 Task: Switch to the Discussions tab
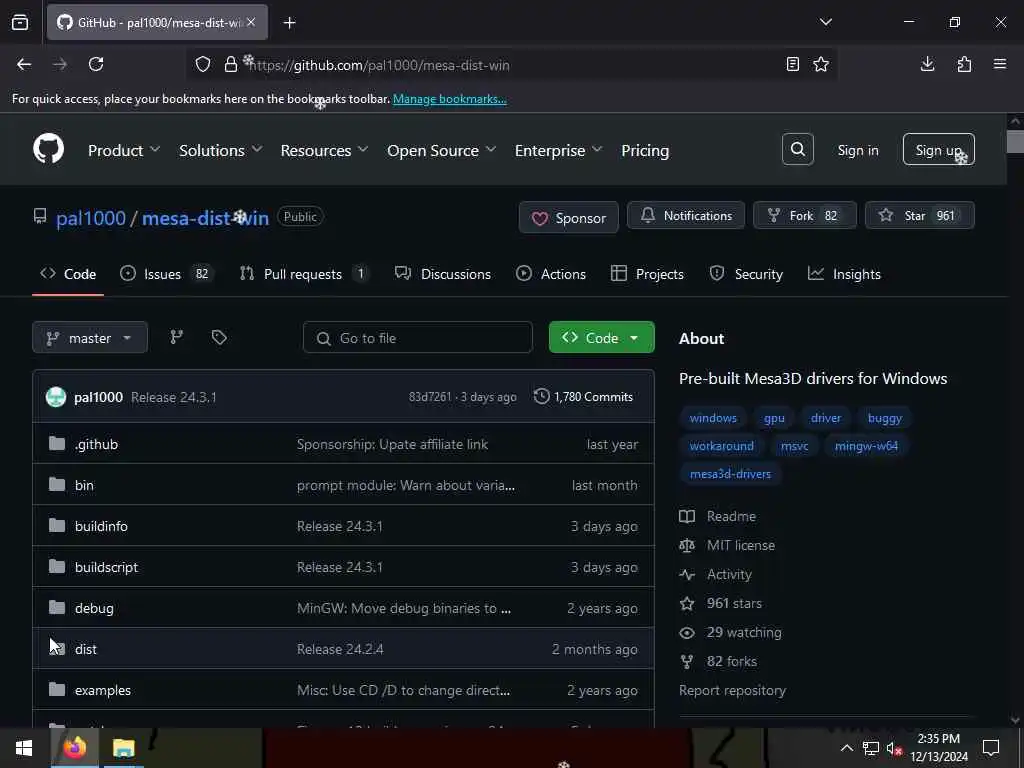pos(443,274)
